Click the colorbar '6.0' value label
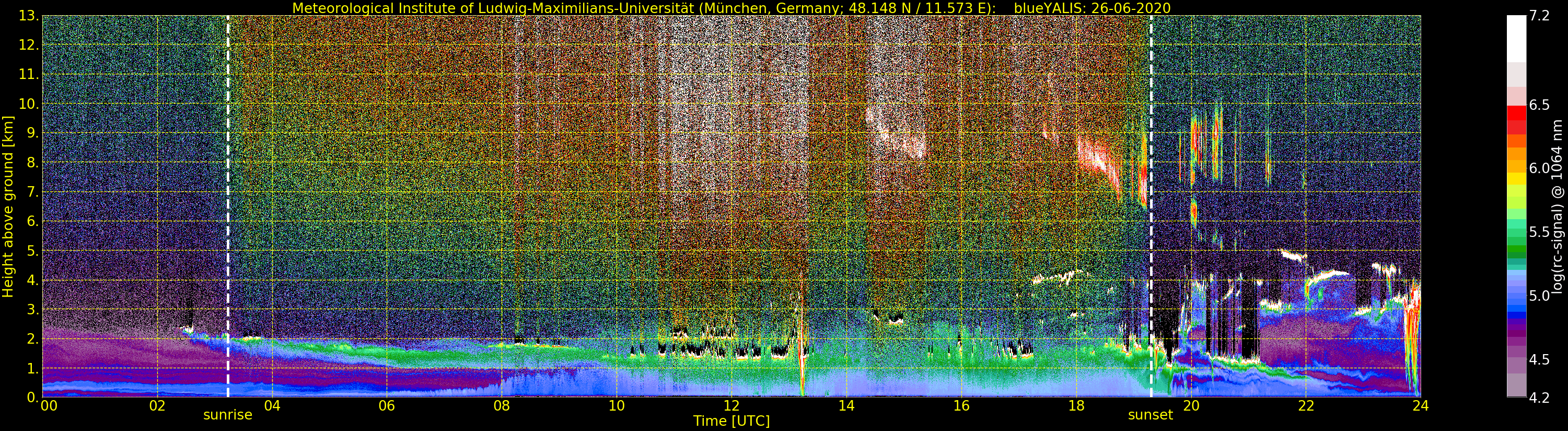Image resolution: width=1568 pixels, height=431 pixels. click(x=1539, y=168)
